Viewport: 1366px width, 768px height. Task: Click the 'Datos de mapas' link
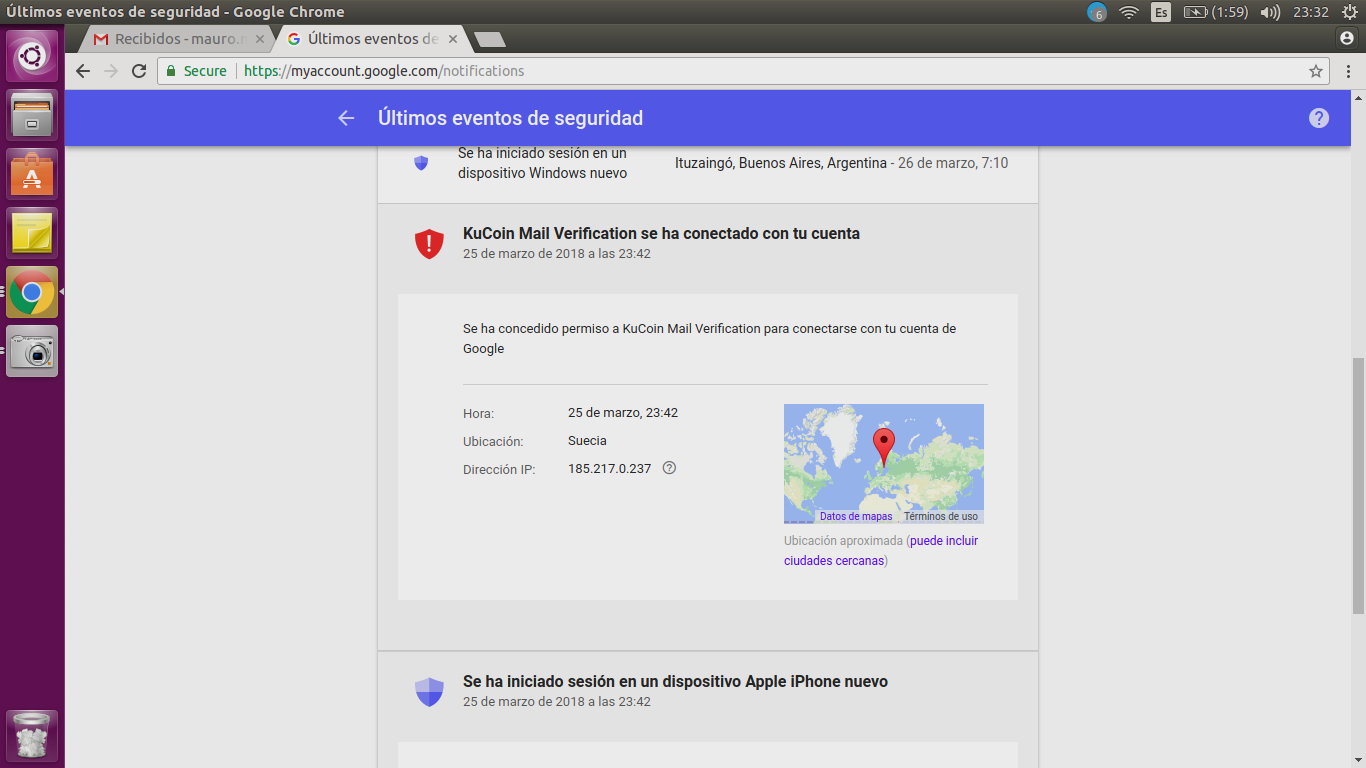[x=856, y=516]
